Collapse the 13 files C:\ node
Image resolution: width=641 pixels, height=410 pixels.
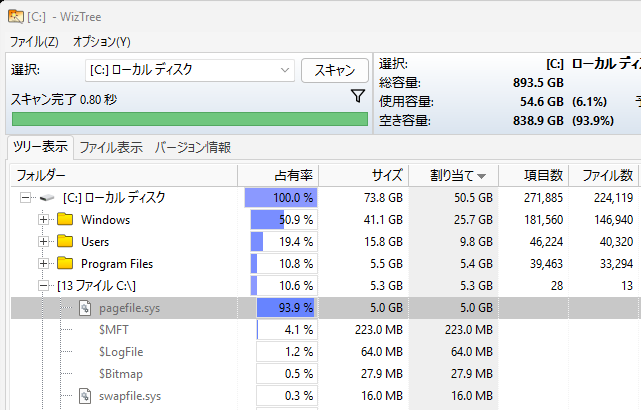pyautogui.click(x=43, y=286)
